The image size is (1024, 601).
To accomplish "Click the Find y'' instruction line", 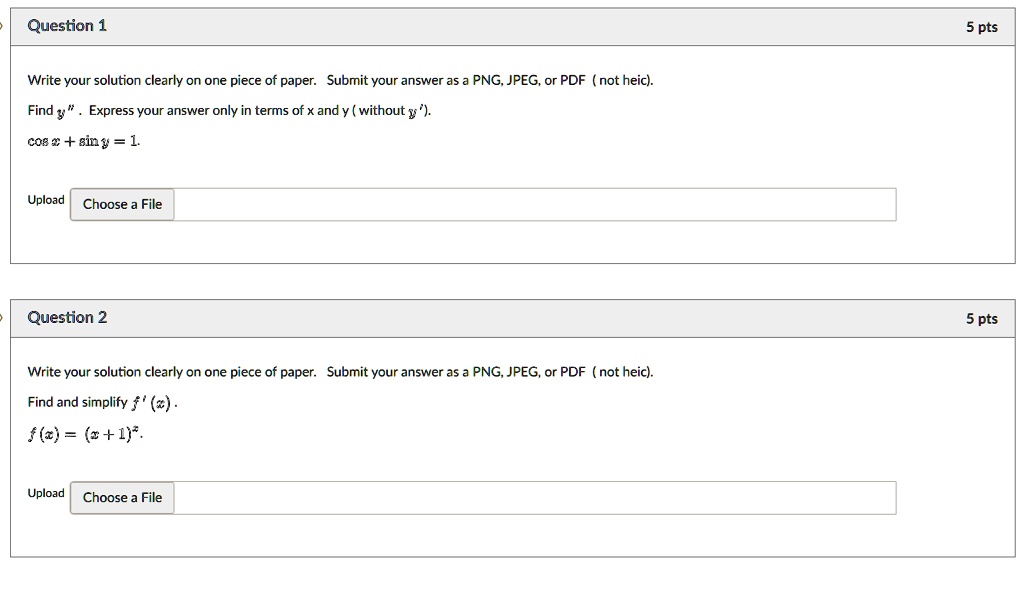I will coord(230,111).
